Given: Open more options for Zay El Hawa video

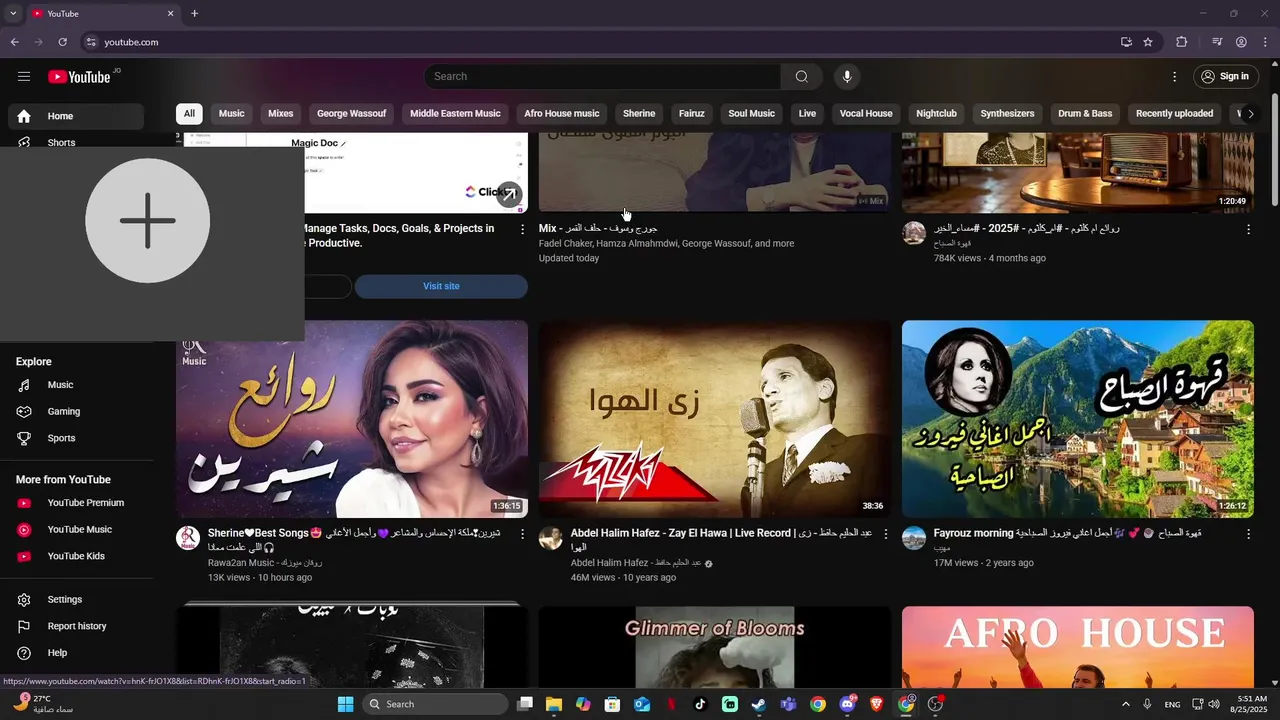Looking at the screenshot, I should (885, 534).
